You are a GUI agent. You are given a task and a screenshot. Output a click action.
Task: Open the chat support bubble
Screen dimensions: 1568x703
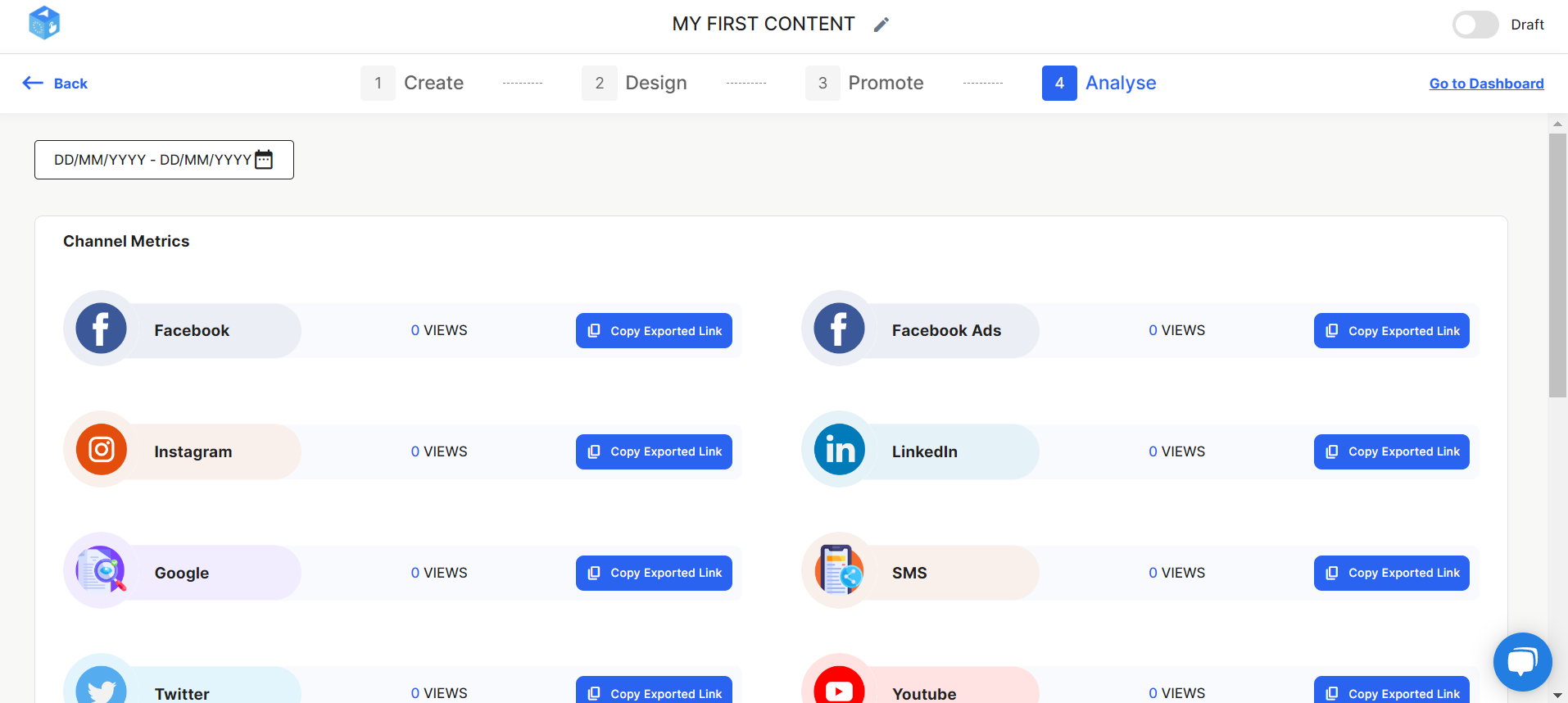1522,662
